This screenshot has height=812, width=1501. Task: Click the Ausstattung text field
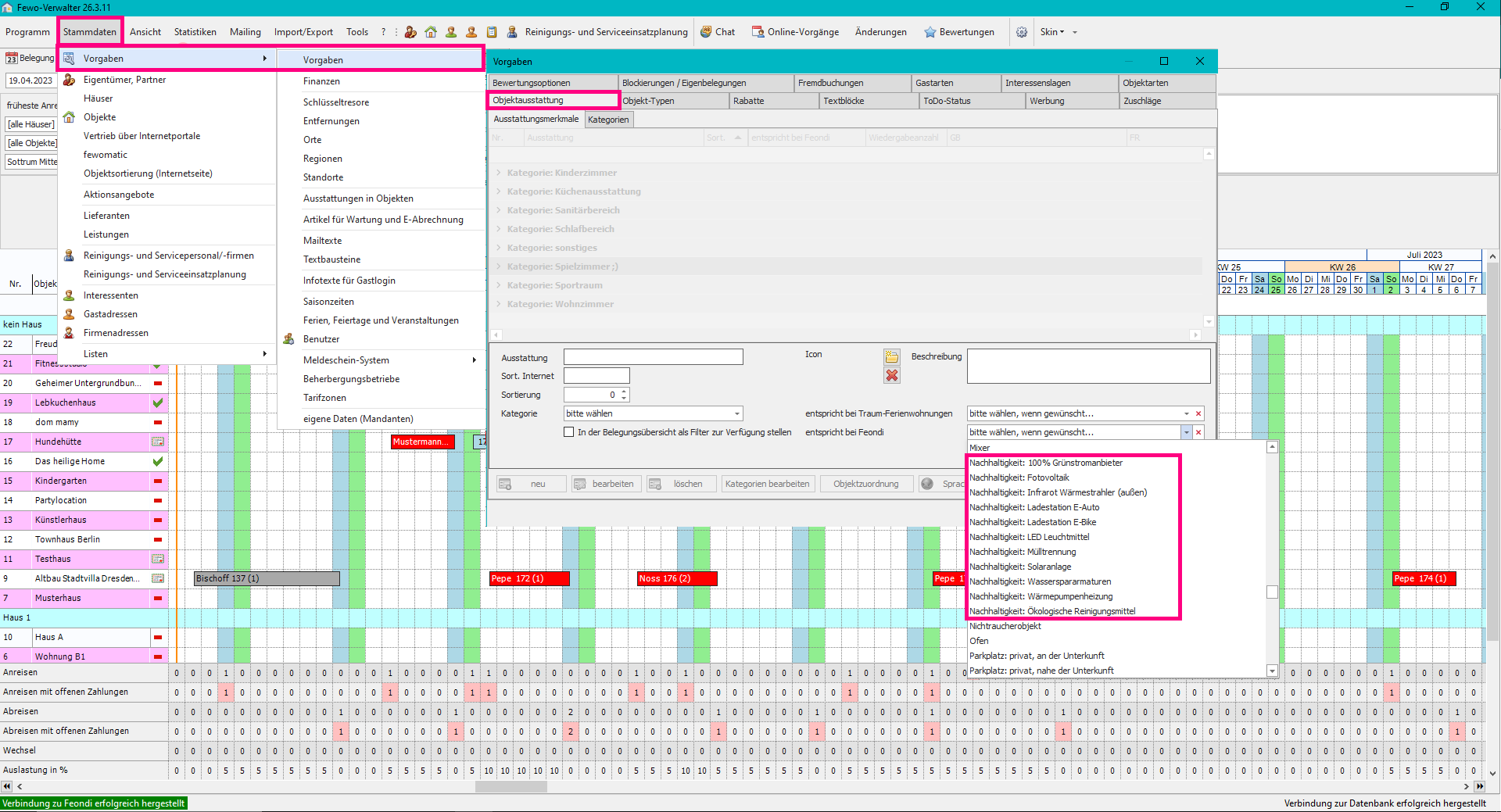pyautogui.click(x=654, y=357)
